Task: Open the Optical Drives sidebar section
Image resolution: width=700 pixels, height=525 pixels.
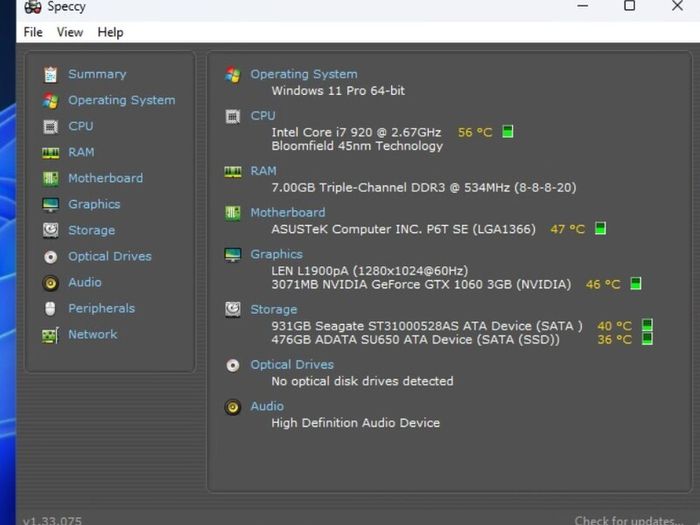Action: tap(110, 256)
